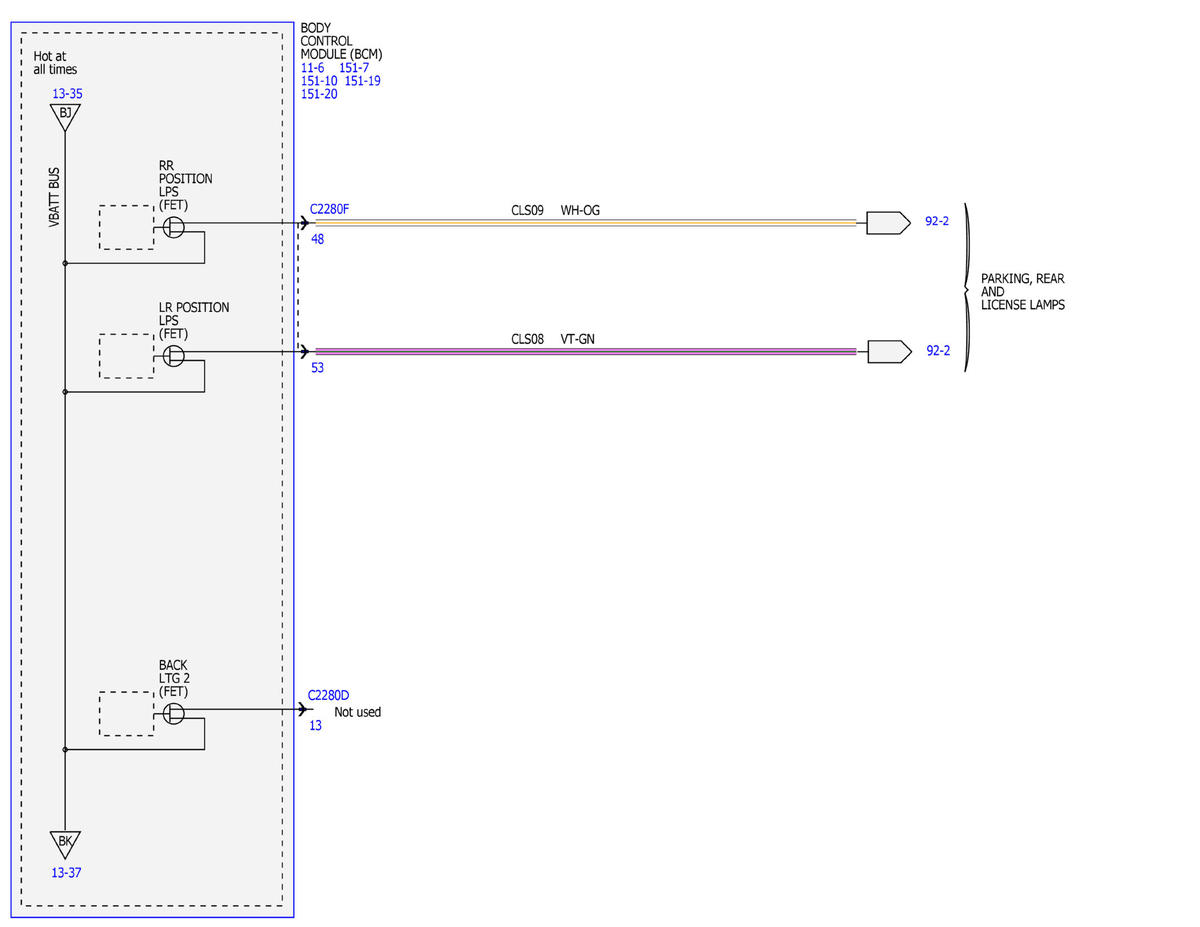Open connector C2280D details

(329, 695)
